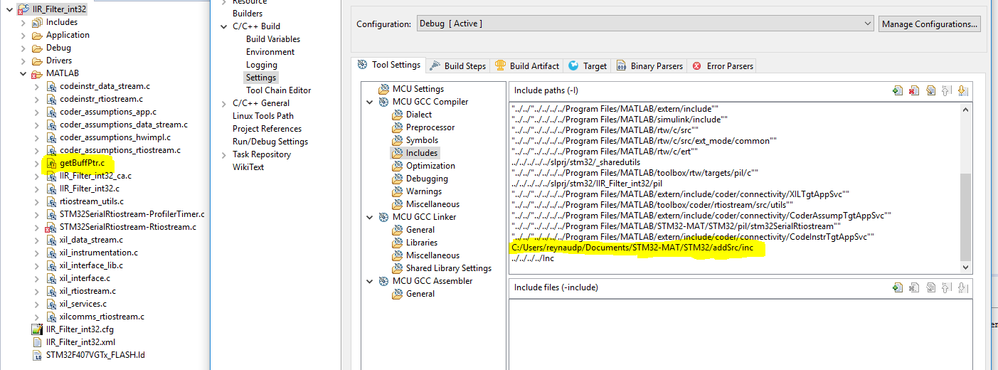Switch to the Tool Settings tab

click(x=389, y=65)
